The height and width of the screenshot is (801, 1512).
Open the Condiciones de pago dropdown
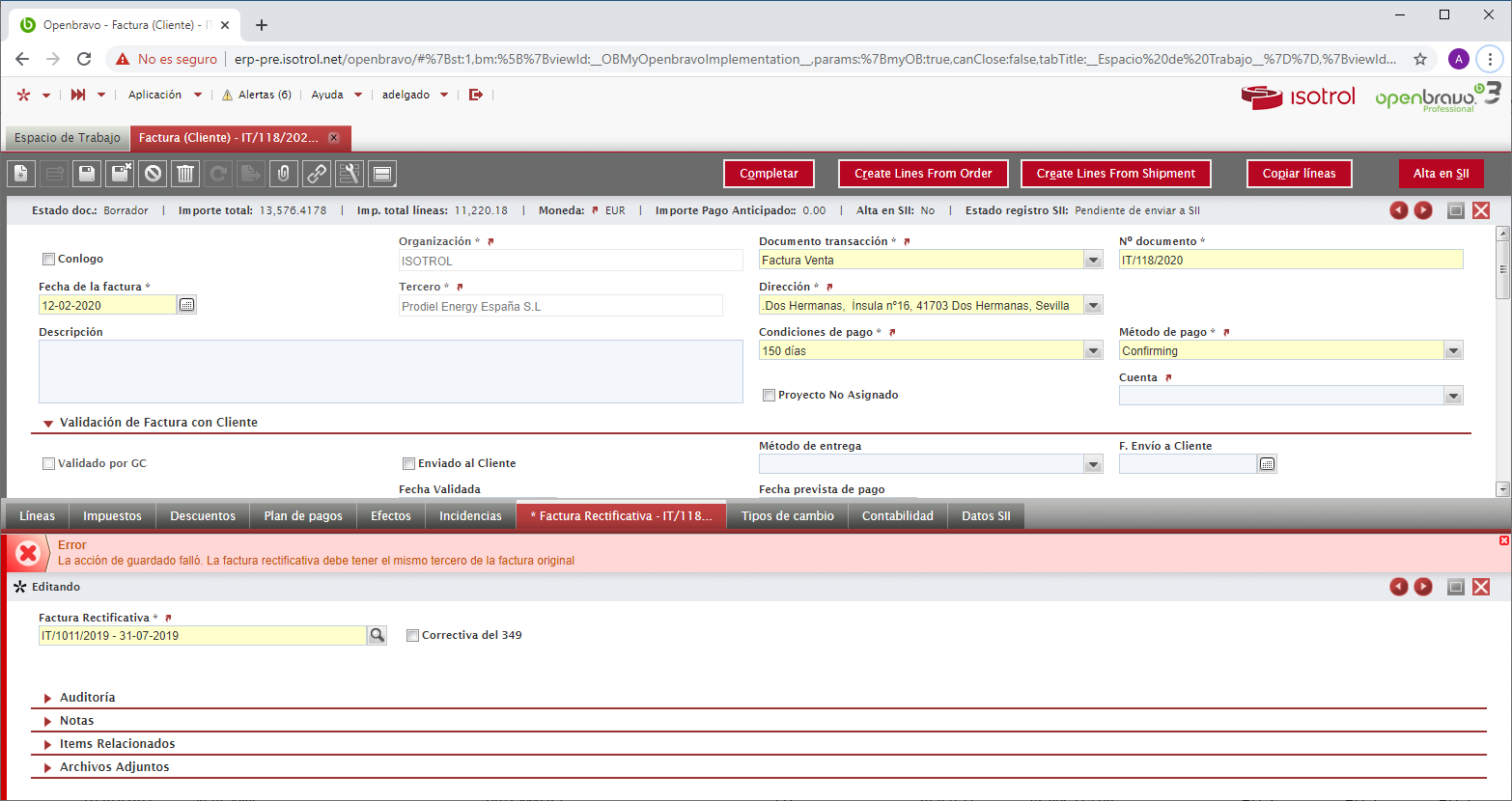(1093, 351)
